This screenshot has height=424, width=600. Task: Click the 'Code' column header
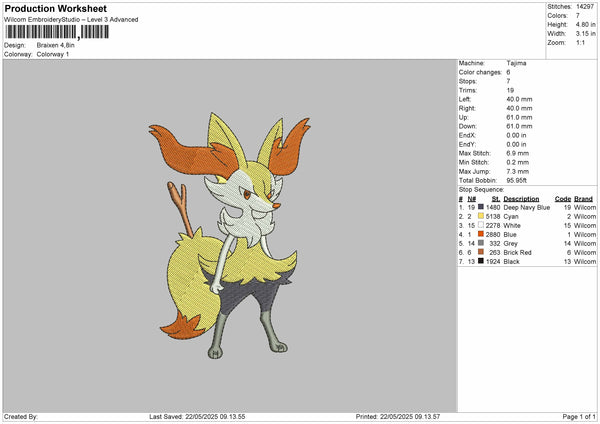point(563,199)
